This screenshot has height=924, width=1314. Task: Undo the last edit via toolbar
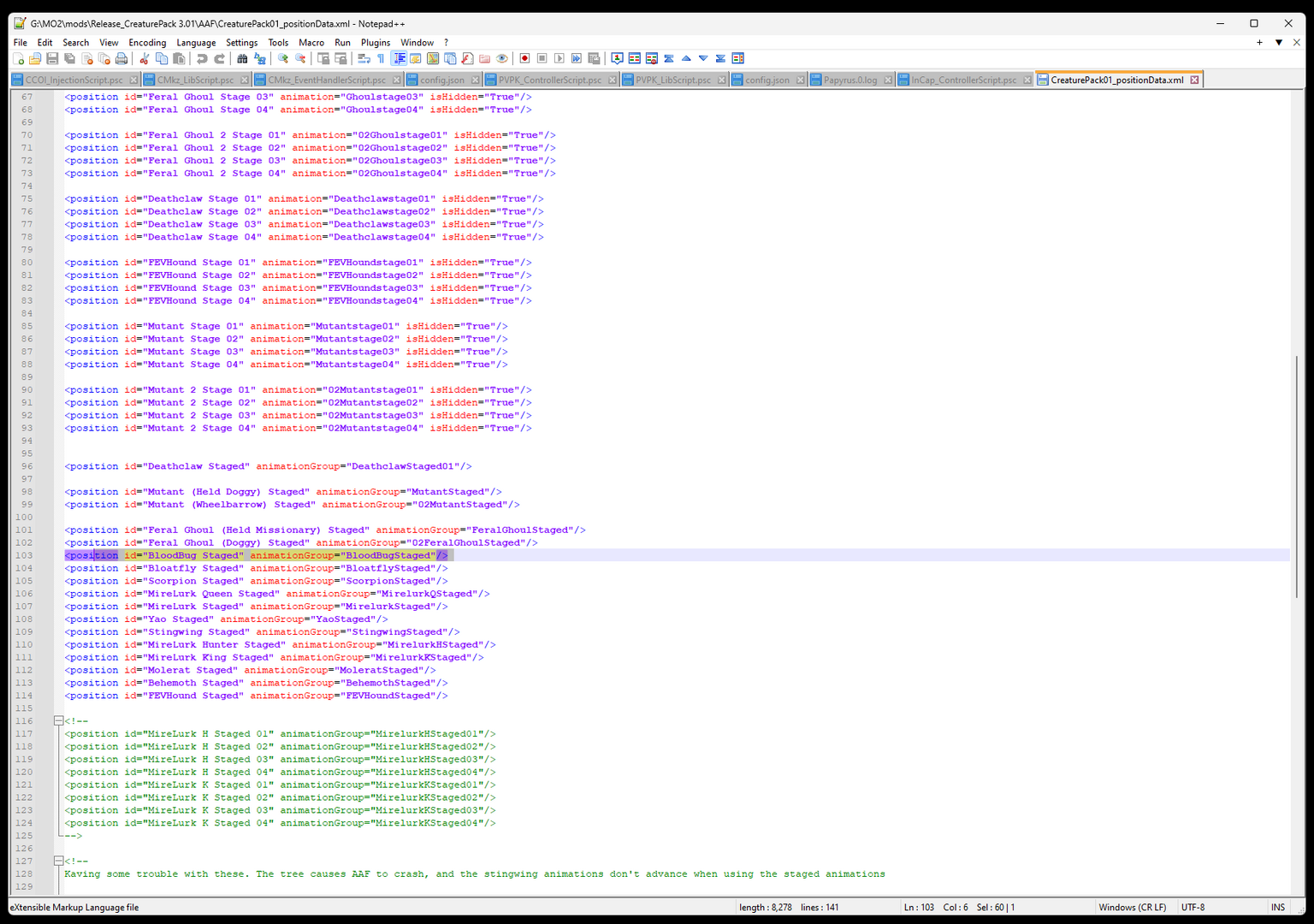click(x=202, y=59)
